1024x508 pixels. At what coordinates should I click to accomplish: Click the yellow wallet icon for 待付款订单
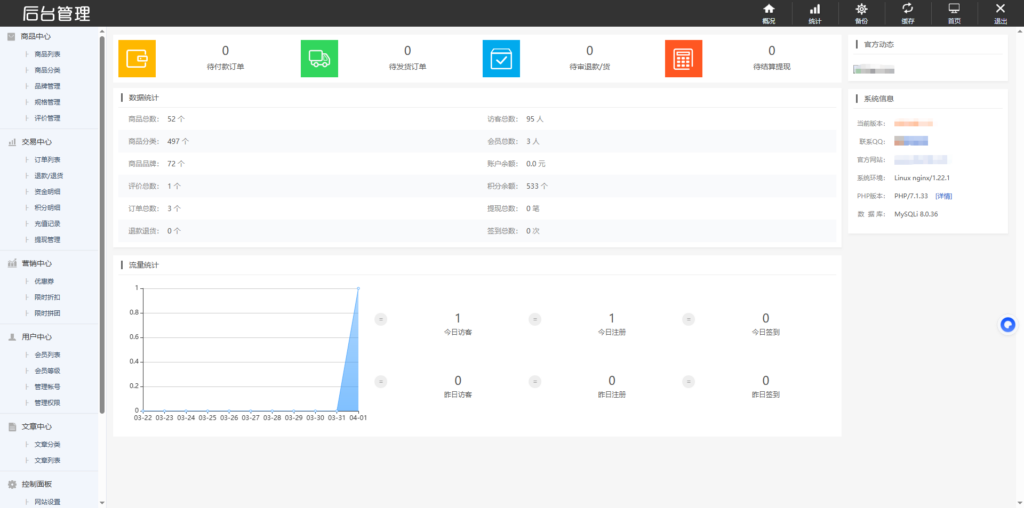[137, 59]
